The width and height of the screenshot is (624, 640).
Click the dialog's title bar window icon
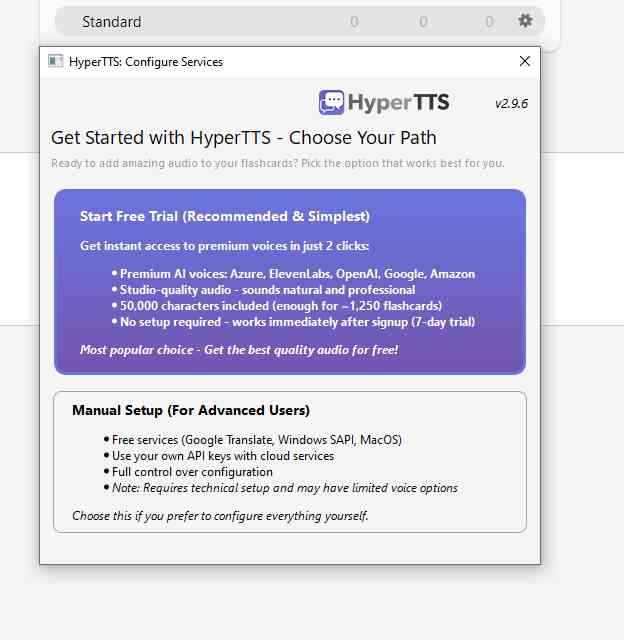point(56,61)
